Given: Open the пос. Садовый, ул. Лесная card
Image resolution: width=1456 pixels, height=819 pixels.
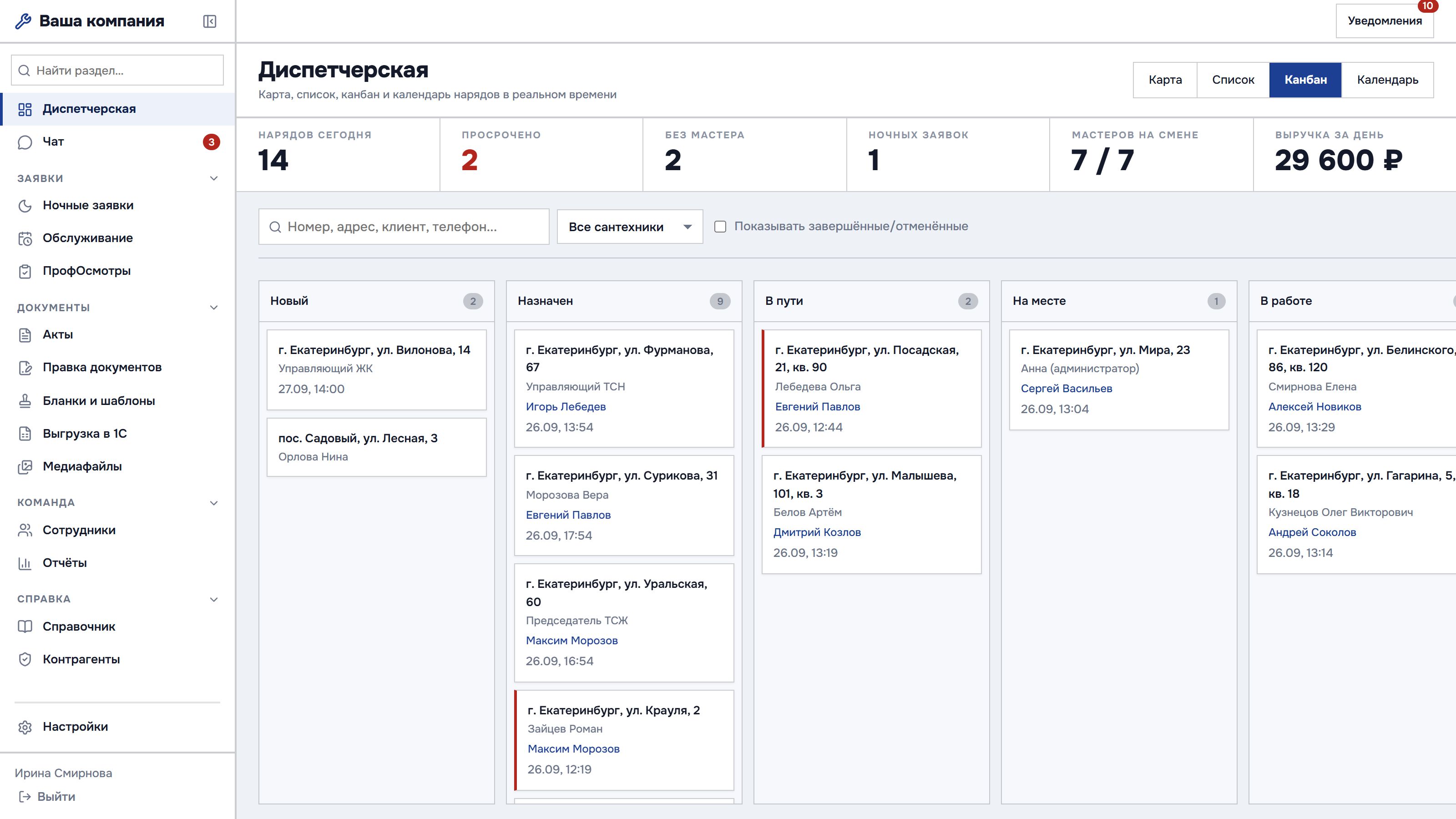Looking at the screenshot, I should [376, 447].
